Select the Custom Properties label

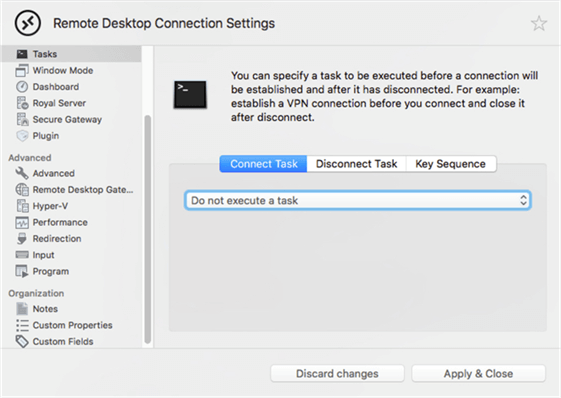click(73, 325)
